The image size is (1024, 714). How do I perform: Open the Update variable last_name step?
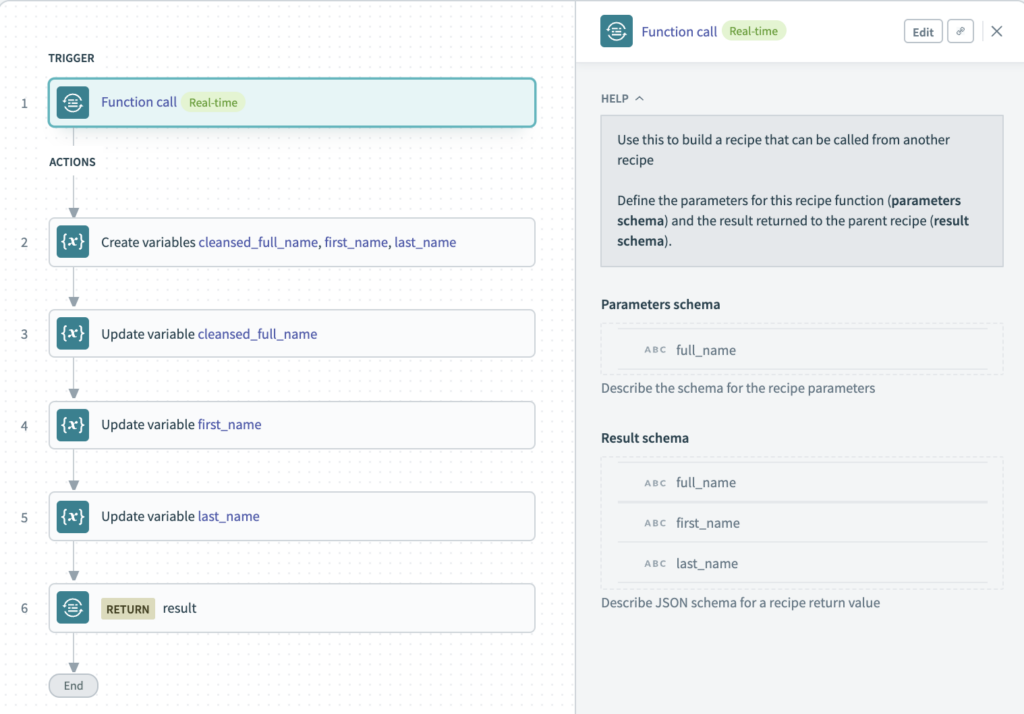[x=292, y=516]
